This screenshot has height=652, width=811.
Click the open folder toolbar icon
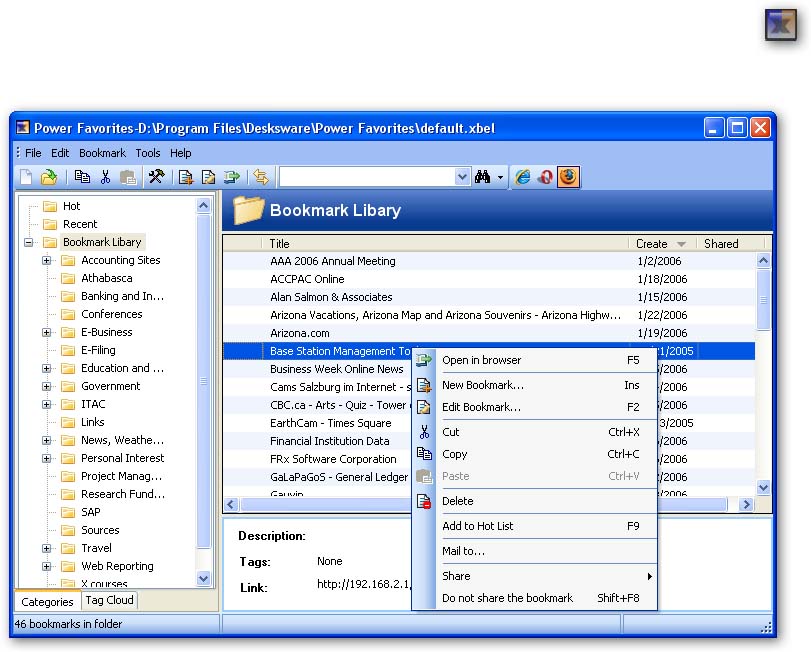pos(48,177)
